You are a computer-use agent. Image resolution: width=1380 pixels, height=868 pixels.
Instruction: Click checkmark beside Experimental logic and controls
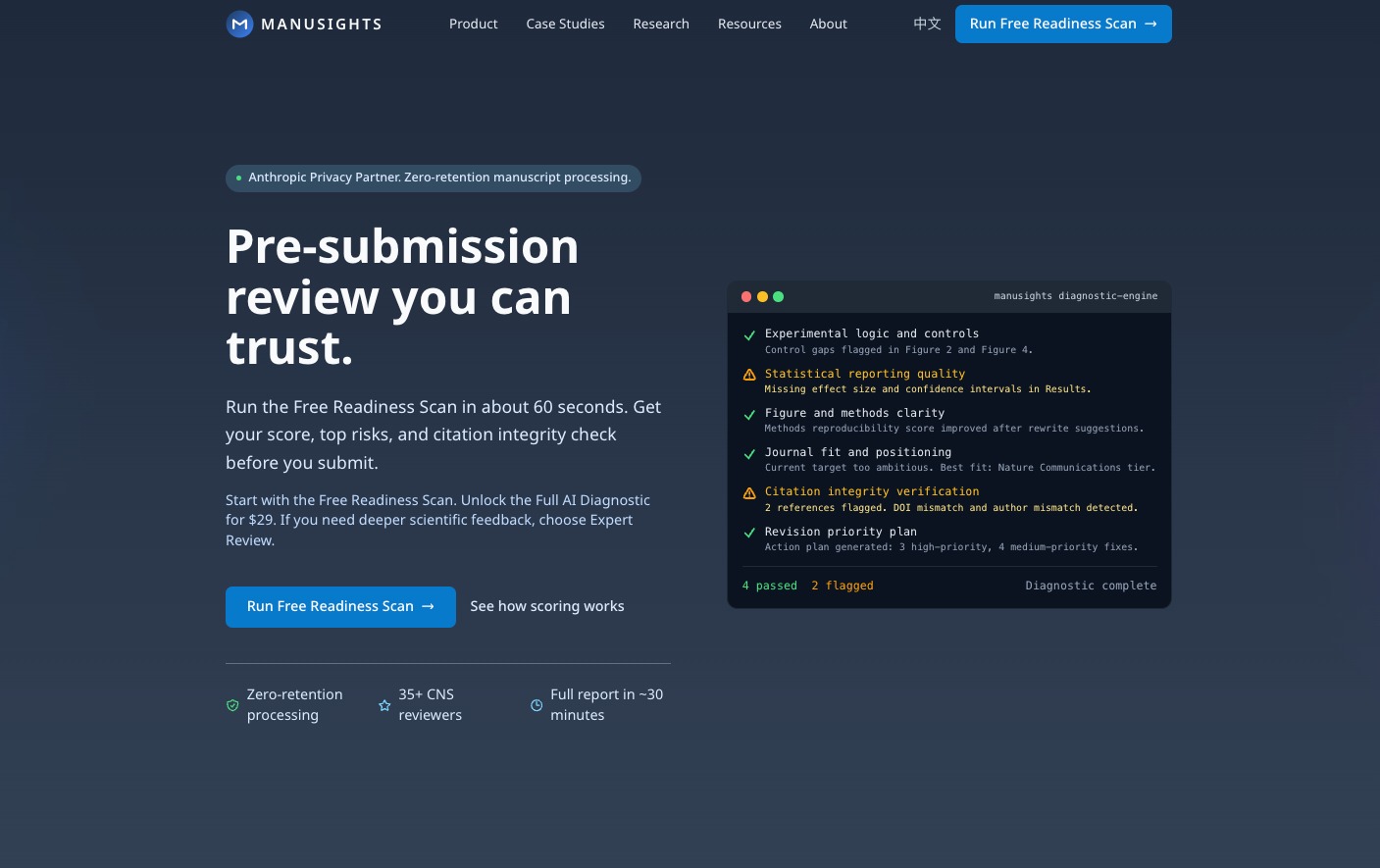[749, 335]
